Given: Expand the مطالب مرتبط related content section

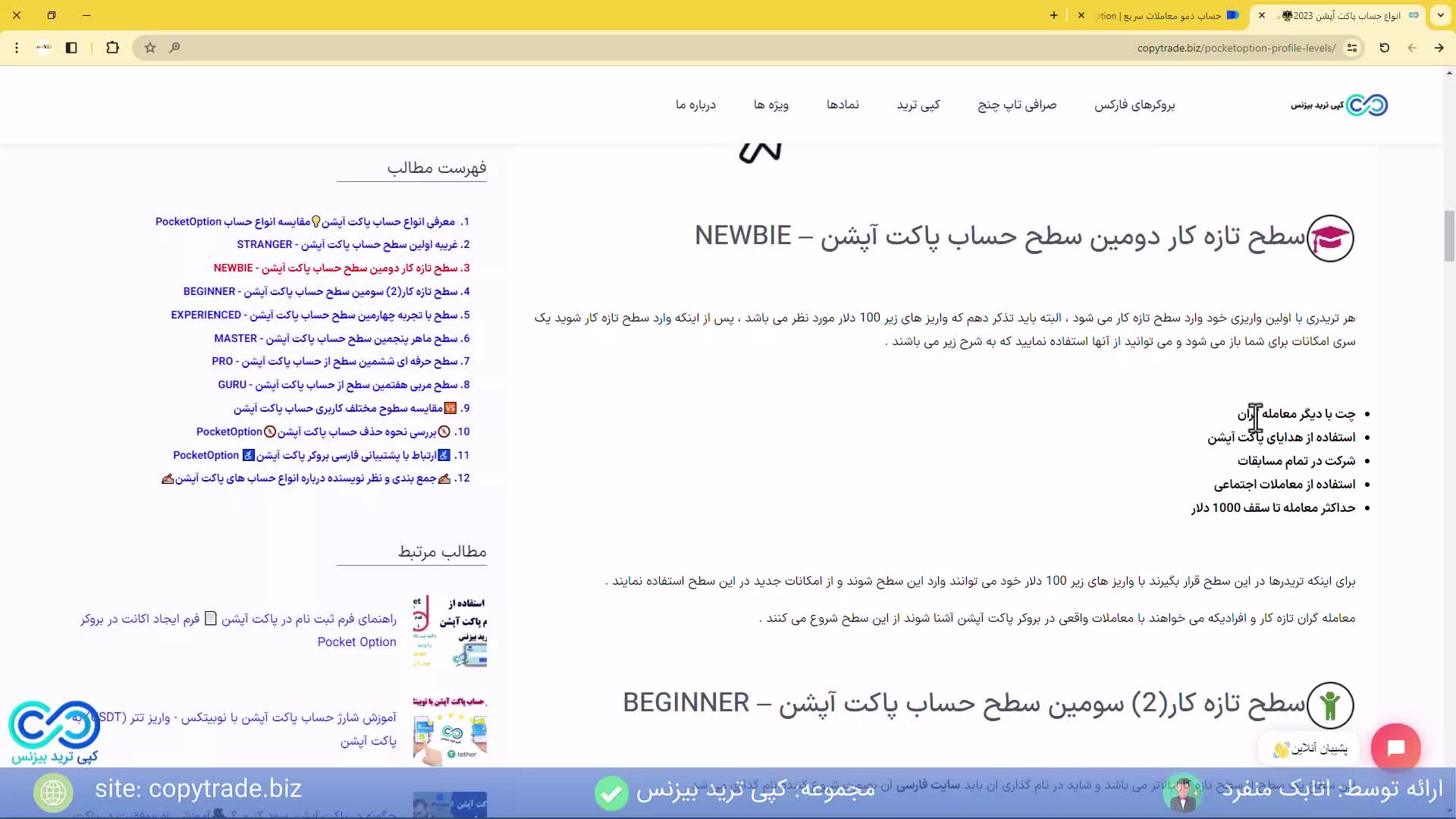Looking at the screenshot, I should click(442, 551).
